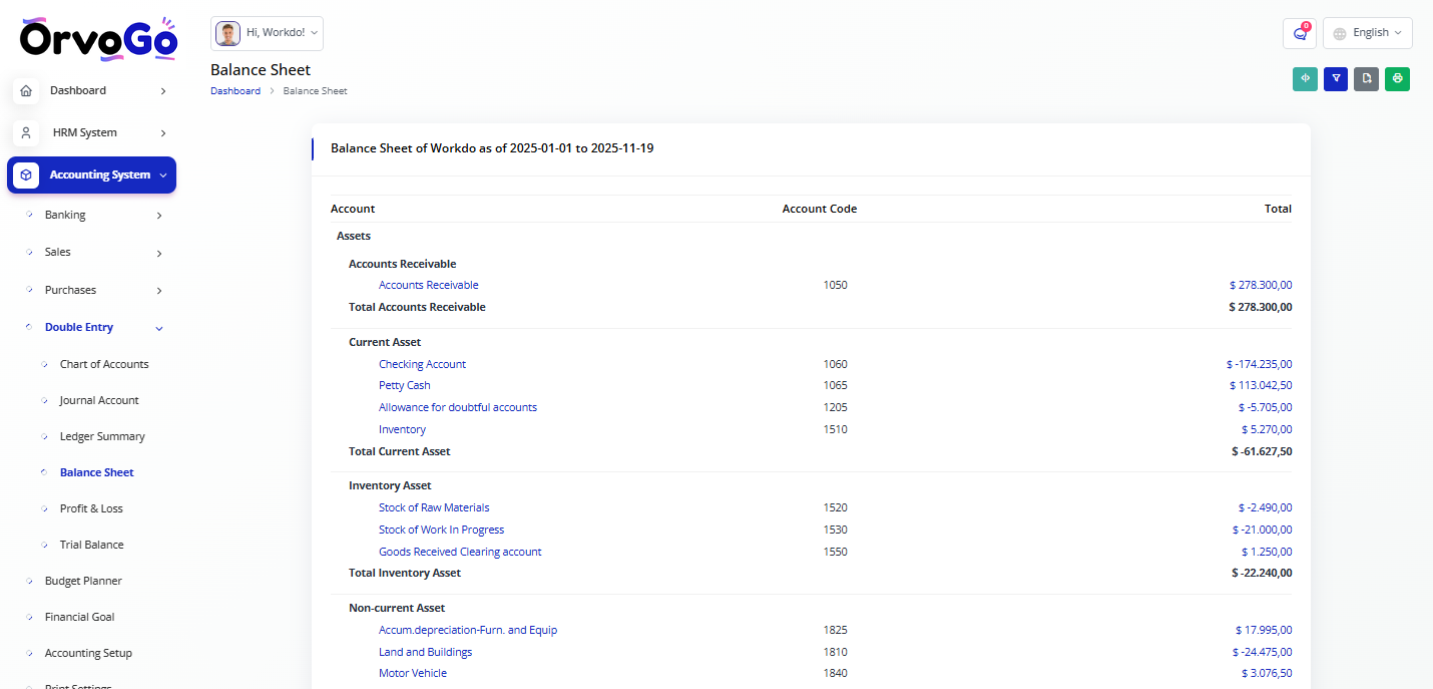Click the HRM System person icon
1433x689 pixels.
(x=26, y=133)
